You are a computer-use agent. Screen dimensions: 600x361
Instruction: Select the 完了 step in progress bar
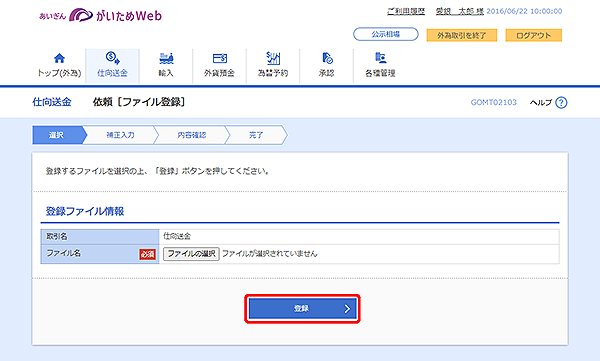[x=256, y=135]
